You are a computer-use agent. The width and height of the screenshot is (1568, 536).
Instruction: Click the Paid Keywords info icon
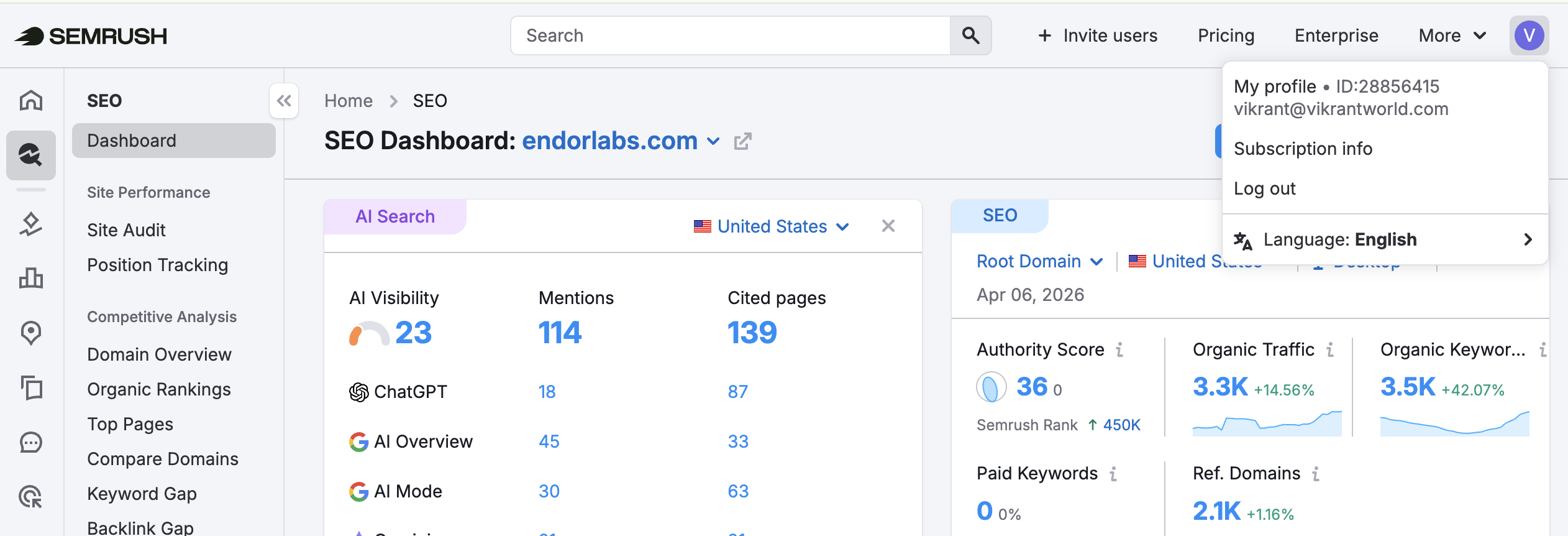tap(1113, 474)
